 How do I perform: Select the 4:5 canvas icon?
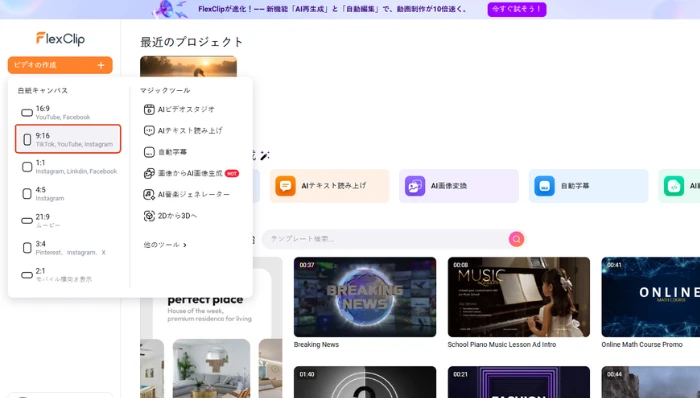pos(27,194)
